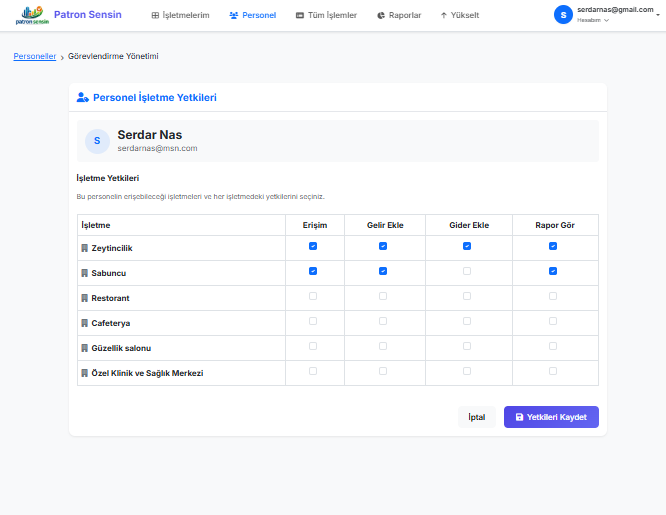
Task: Uncheck Gelir Ekle for Zeytincilik
Action: [x=383, y=246]
